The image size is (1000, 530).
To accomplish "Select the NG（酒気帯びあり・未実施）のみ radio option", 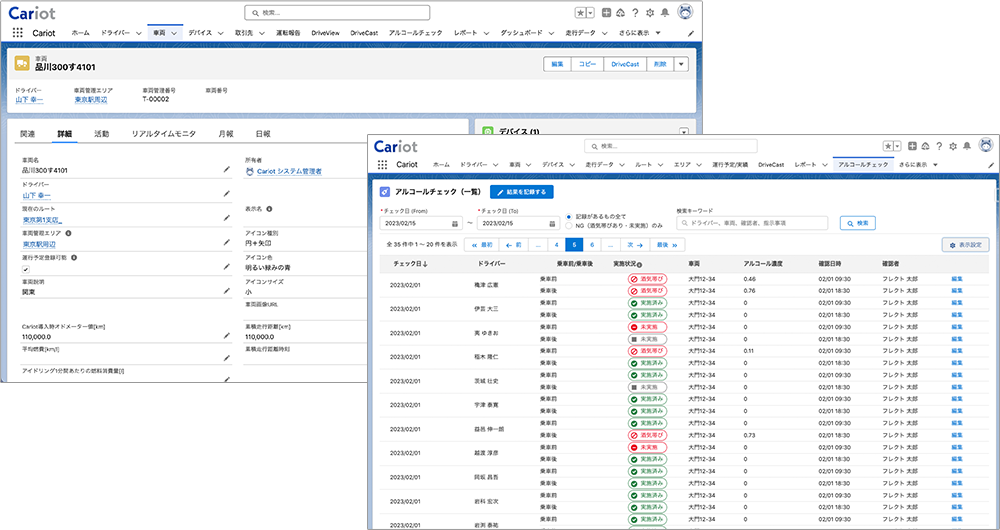I will [568, 225].
